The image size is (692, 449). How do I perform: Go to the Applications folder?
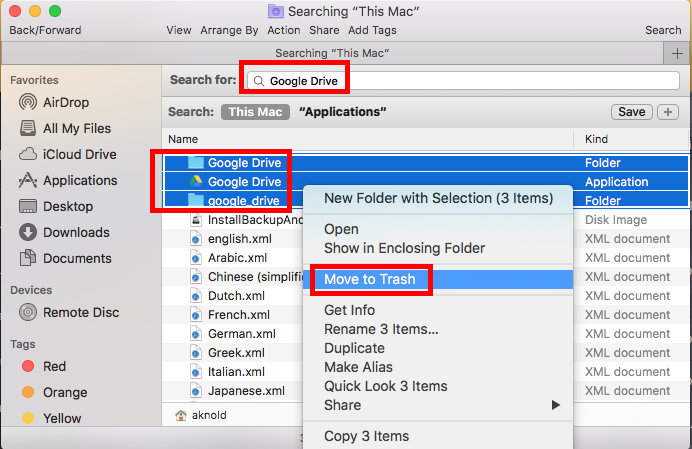tap(79, 180)
